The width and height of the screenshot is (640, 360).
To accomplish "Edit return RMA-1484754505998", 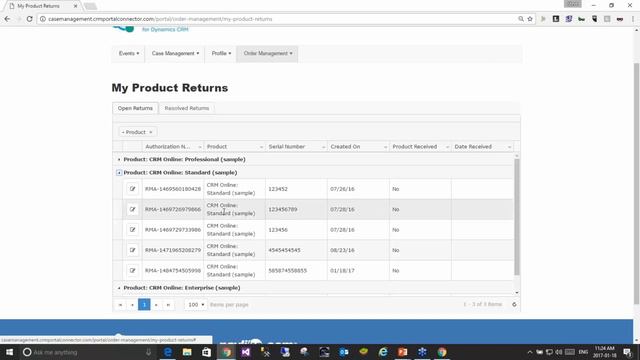I will [132, 271].
